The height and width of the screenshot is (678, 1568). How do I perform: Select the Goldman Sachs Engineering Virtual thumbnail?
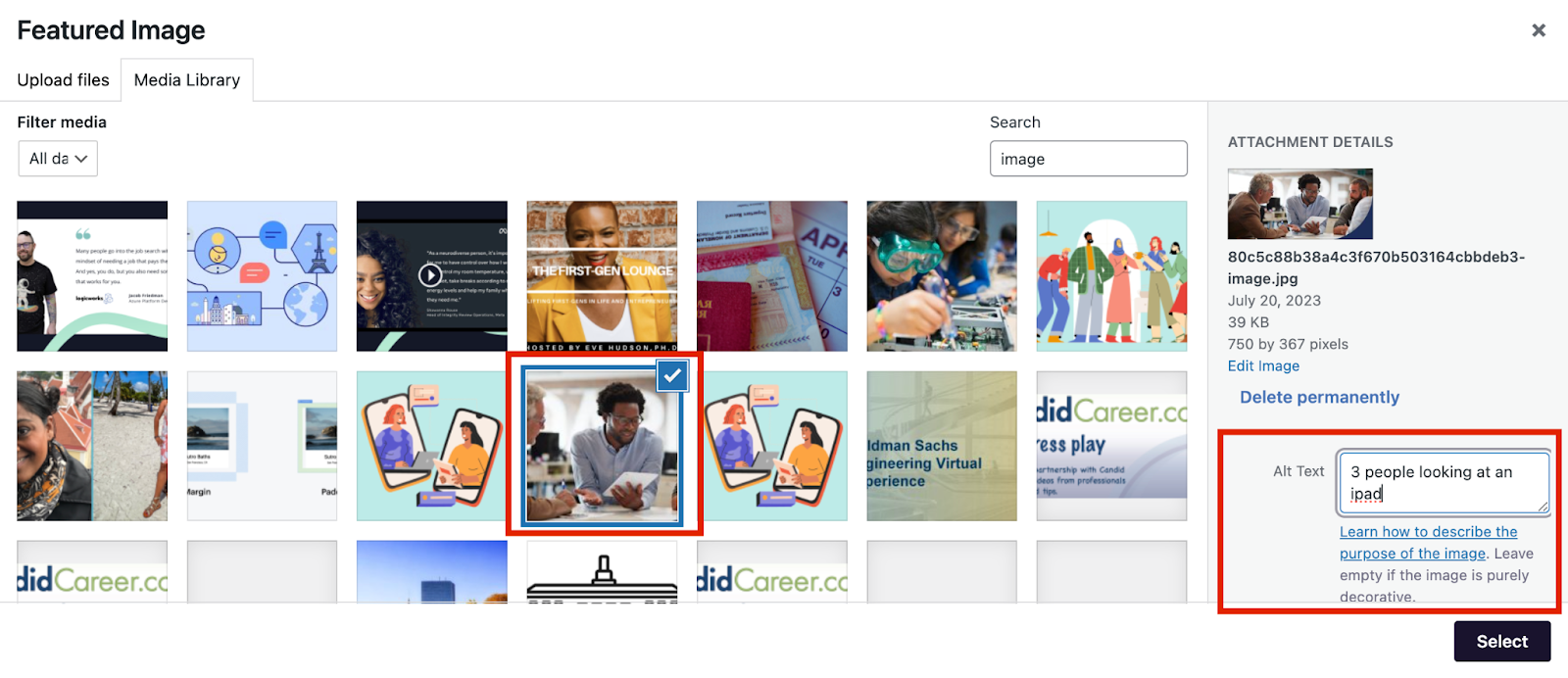(x=941, y=446)
